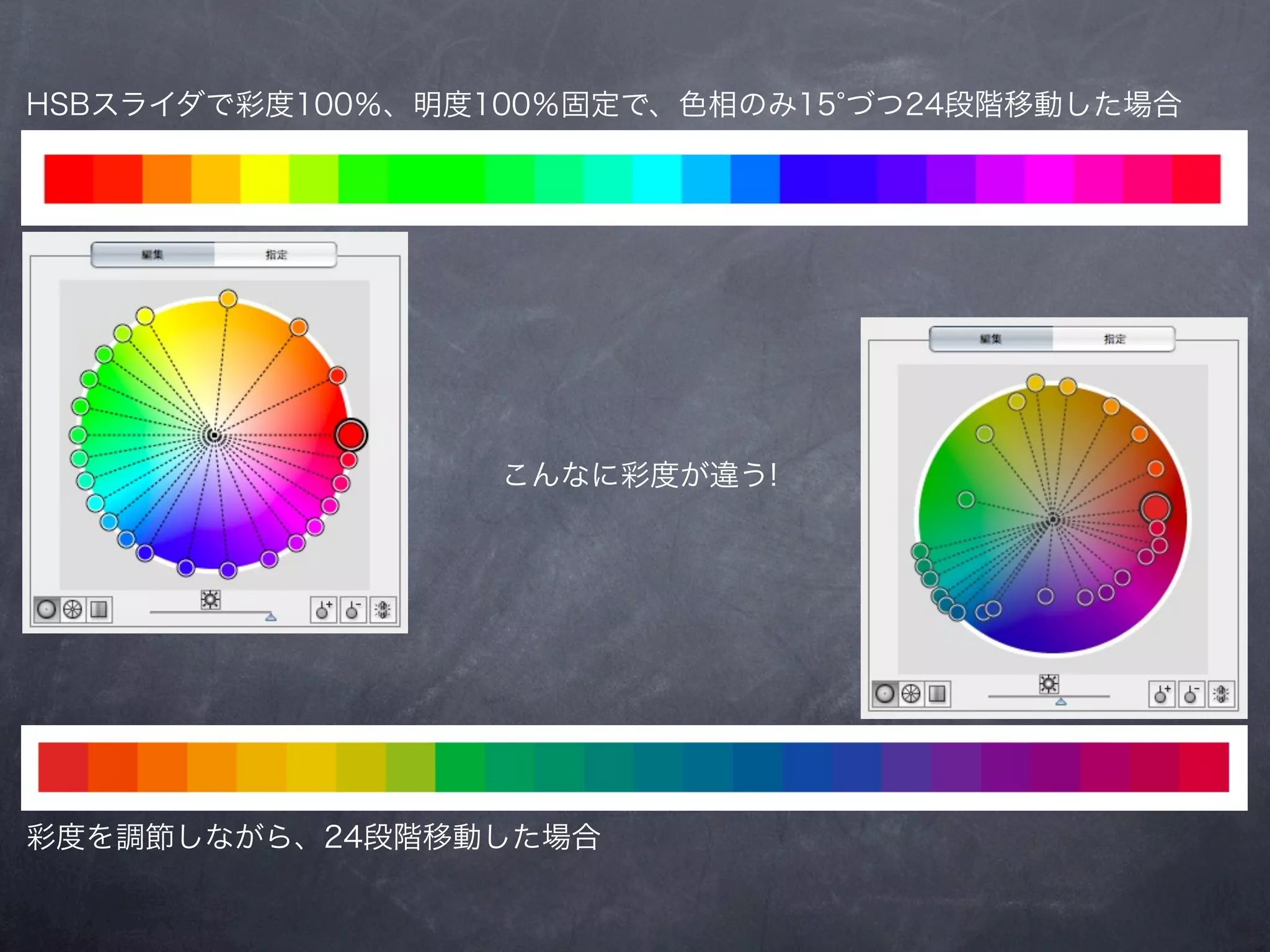Screen dimensions: 1270x952
Task: Click remove color tool in left panel
Action: (353, 610)
